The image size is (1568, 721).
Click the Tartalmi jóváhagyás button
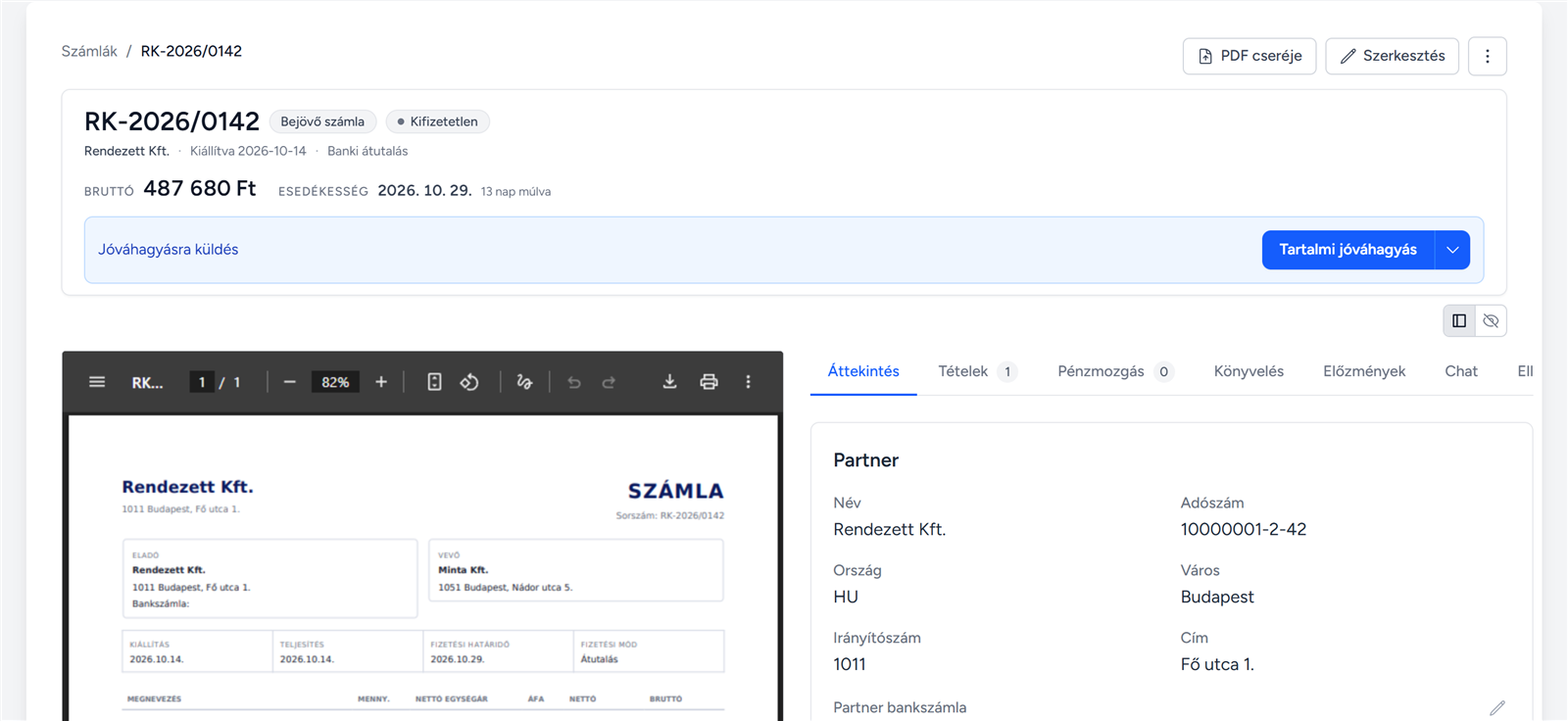coord(1347,250)
